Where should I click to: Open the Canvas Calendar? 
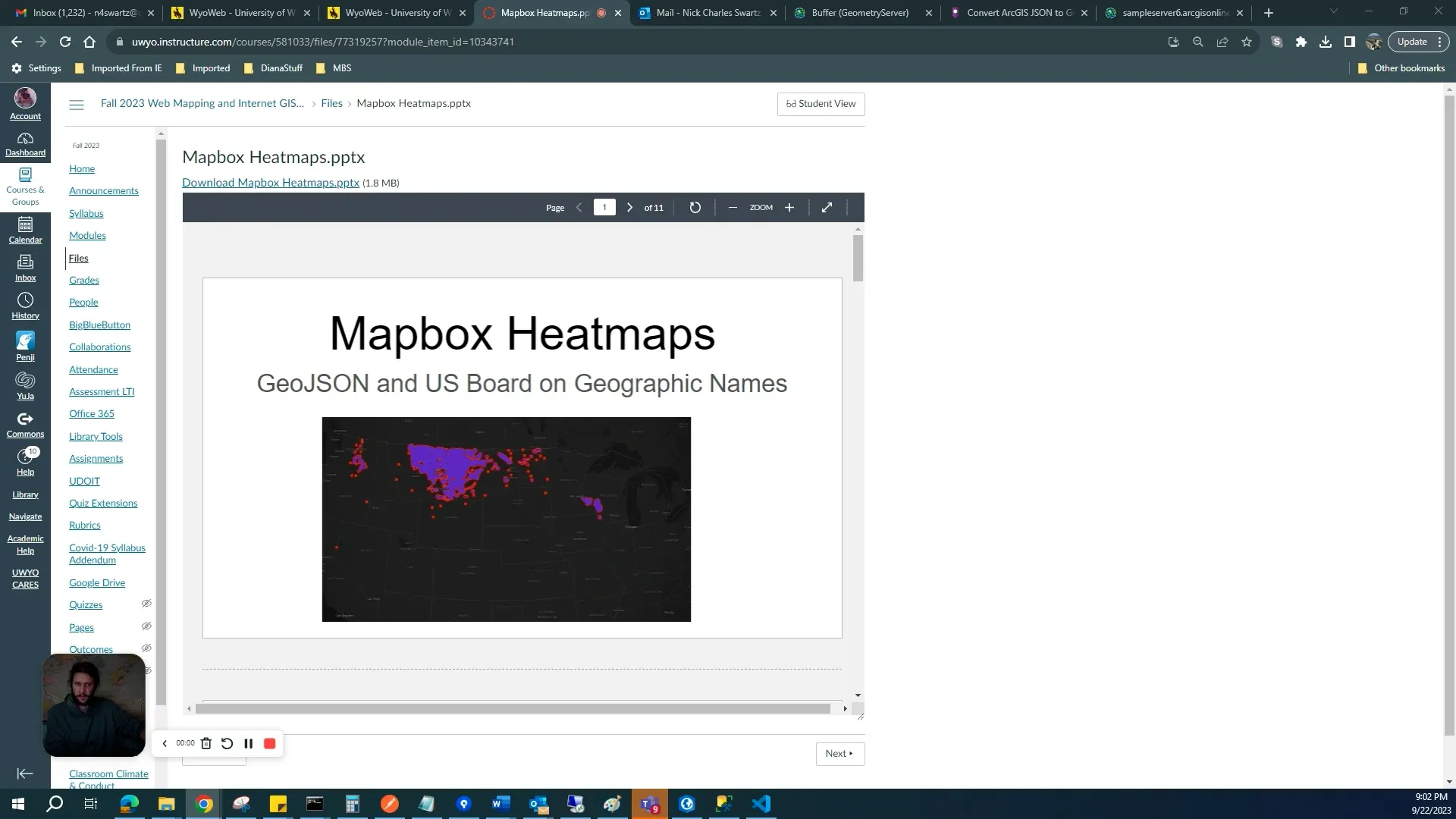[x=25, y=231]
